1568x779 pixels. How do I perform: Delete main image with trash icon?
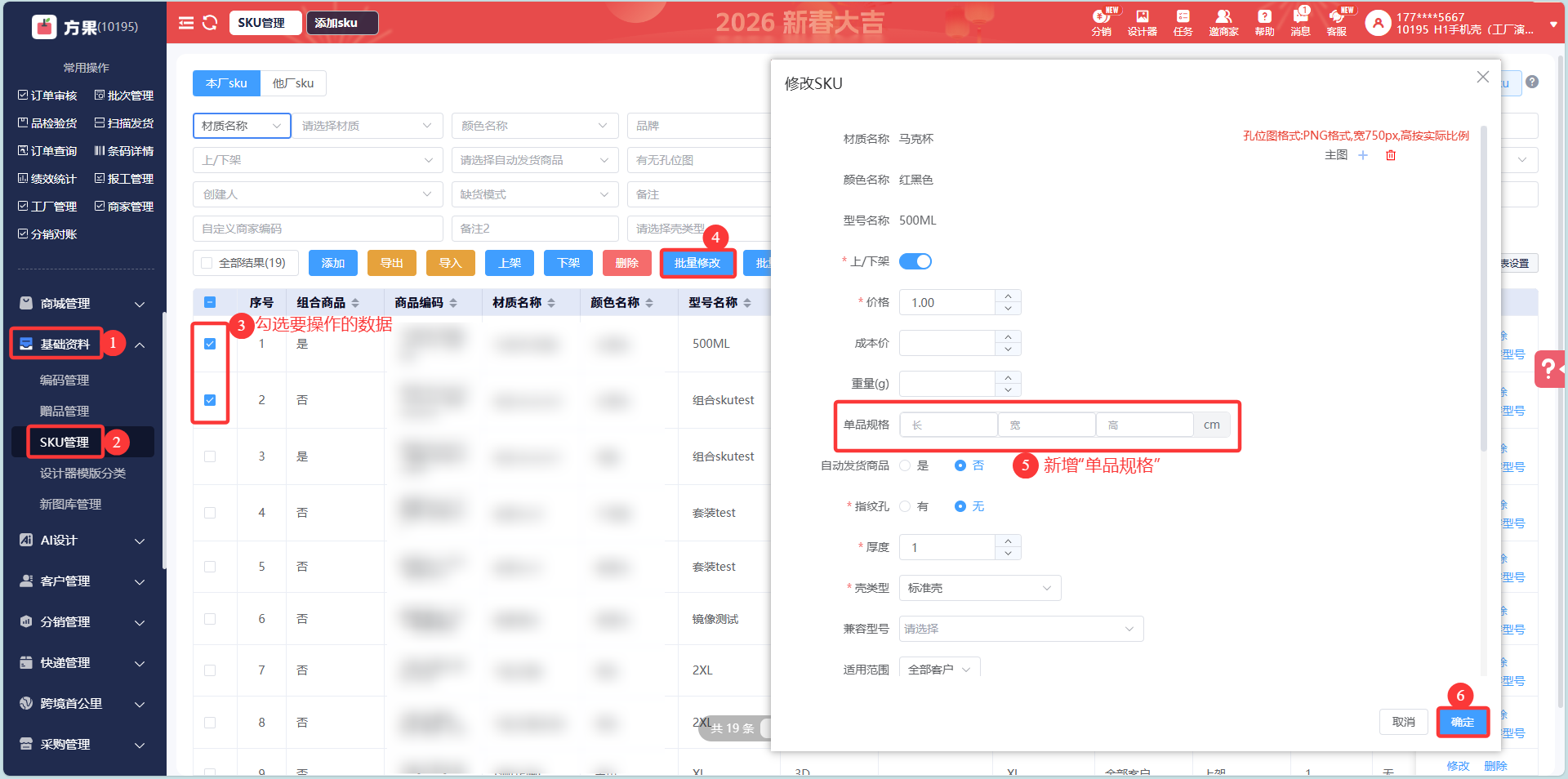(x=1391, y=155)
